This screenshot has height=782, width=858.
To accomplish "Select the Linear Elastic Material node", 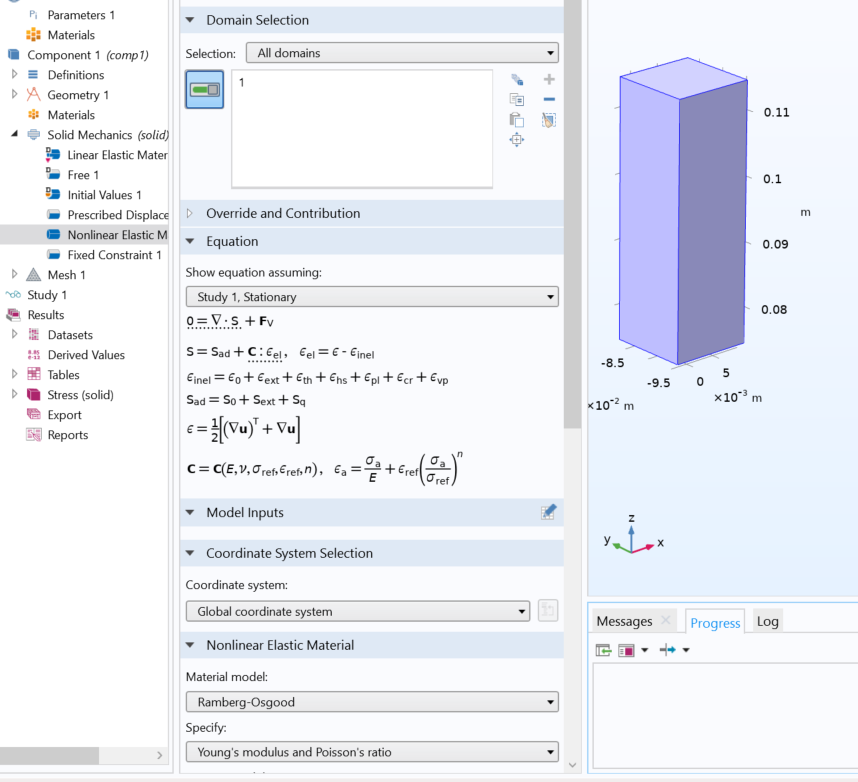I will pyautogui.click(x=117, y=155).
